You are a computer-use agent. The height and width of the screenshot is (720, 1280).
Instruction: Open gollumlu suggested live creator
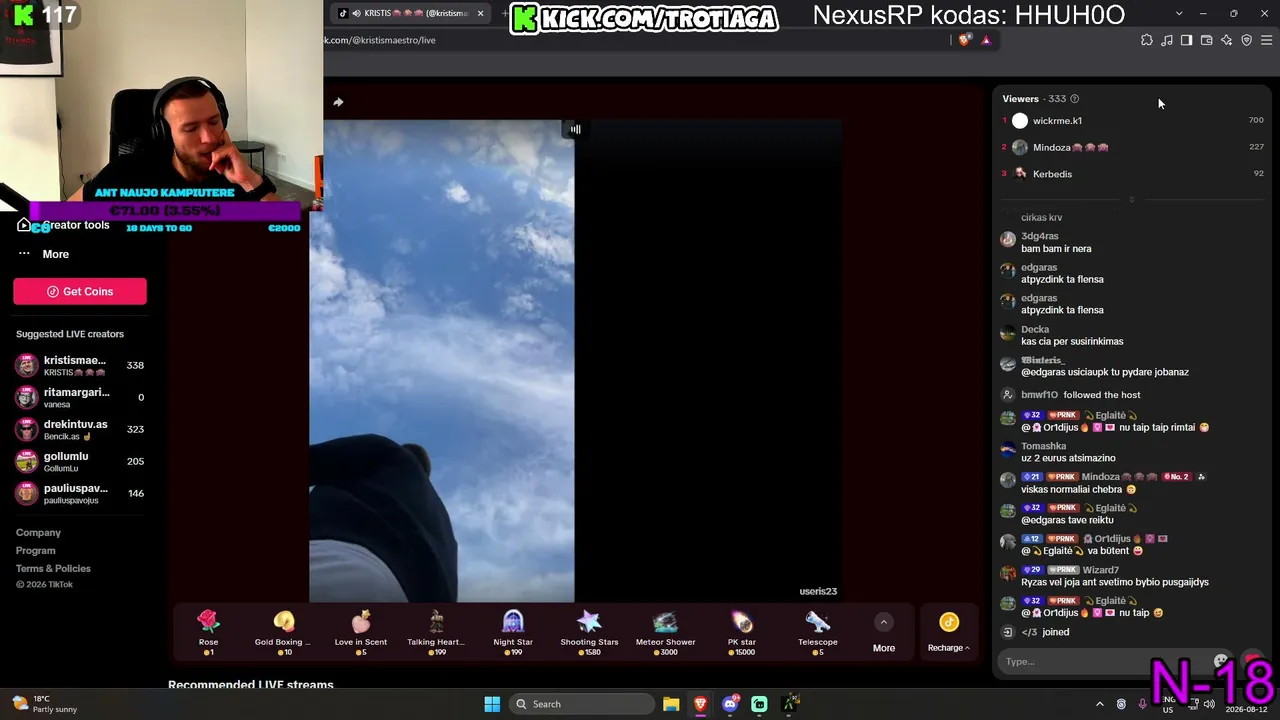[x=80, y=461]
